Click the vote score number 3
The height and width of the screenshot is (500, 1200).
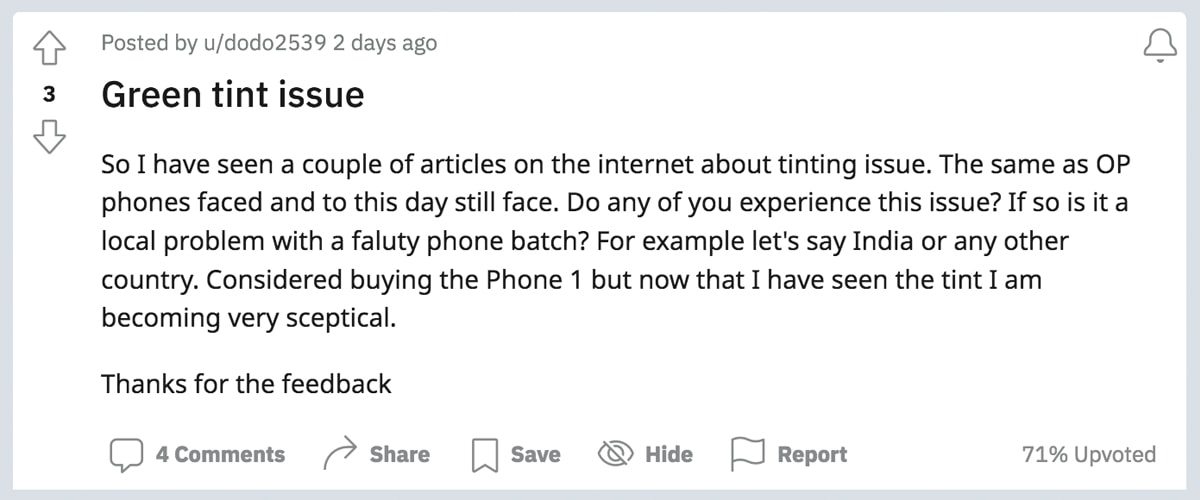pos(49,94)
